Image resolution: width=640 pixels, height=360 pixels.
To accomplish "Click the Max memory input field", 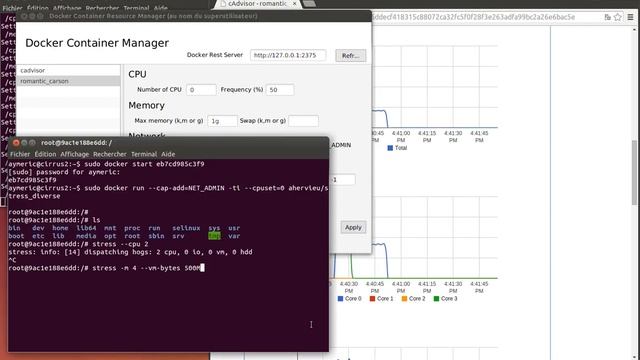I will pos(222,121).
